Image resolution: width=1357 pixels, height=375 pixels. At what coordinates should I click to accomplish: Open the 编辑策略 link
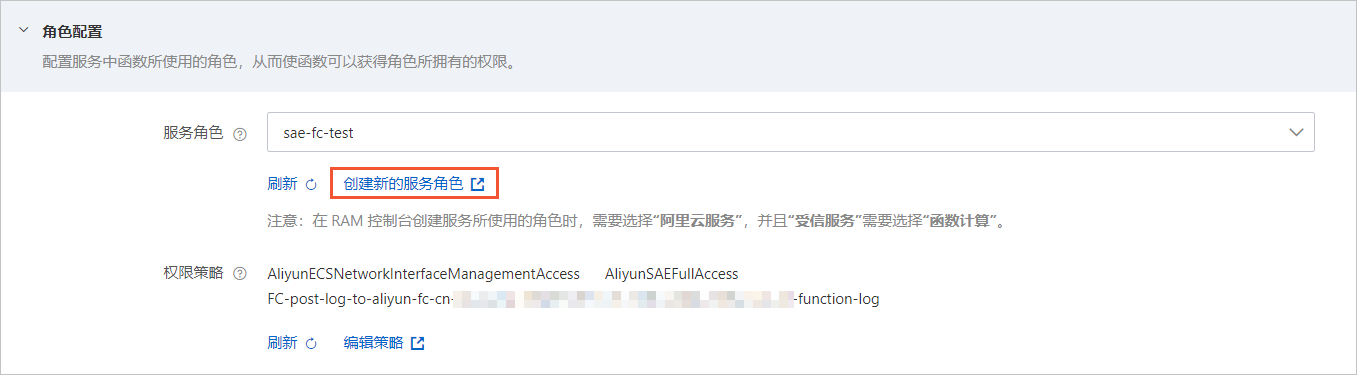coord(373,343)
